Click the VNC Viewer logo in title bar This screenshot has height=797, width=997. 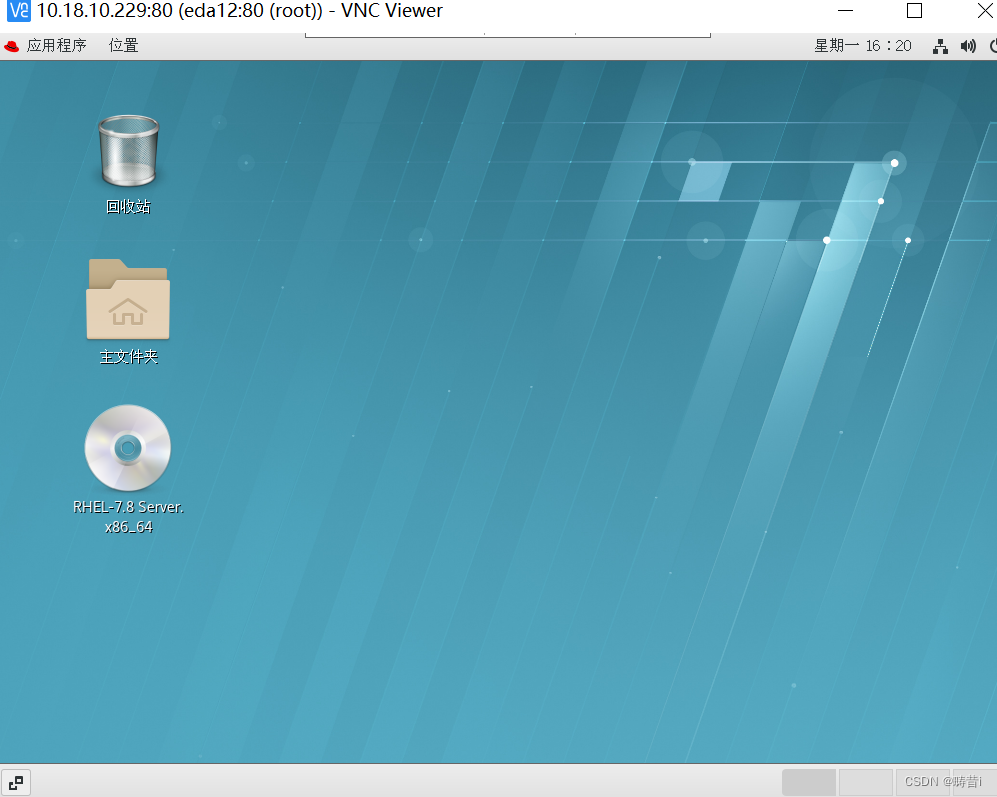pyautogui.click(x=17, y=11)
